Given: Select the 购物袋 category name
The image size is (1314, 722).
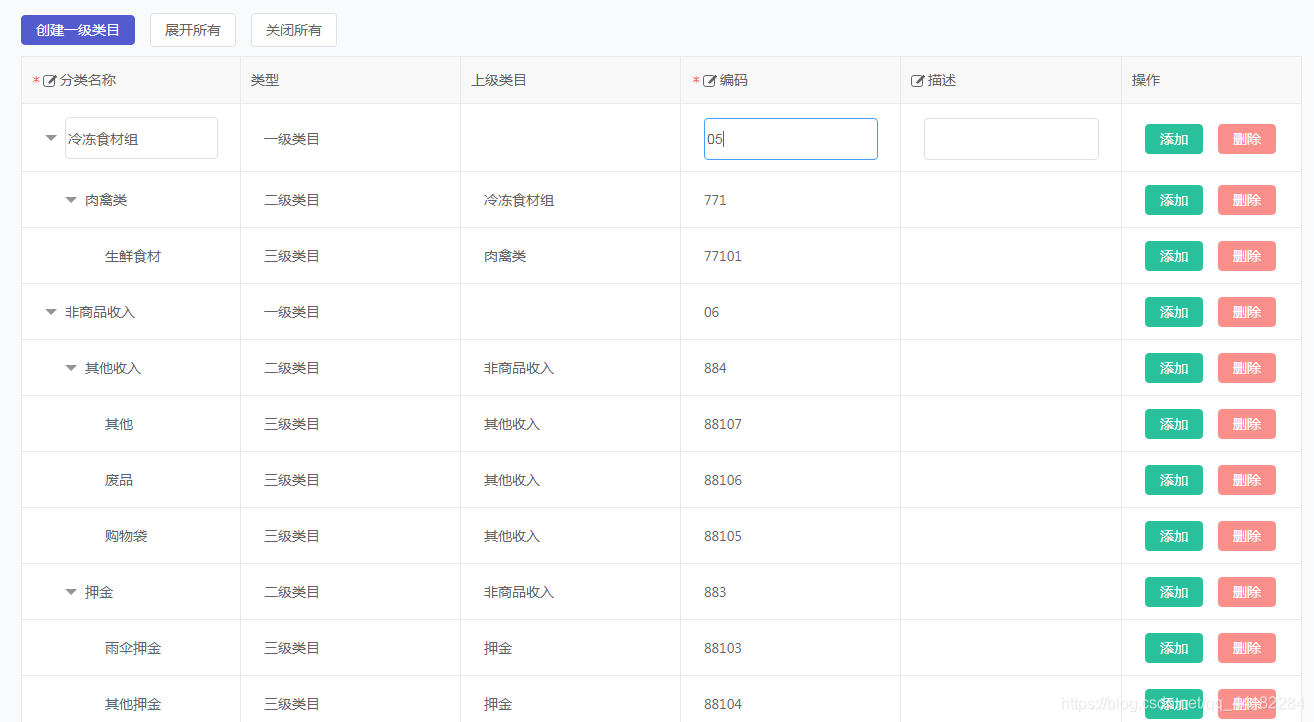Looking at the screenshot, I should [x=126, y=536].
